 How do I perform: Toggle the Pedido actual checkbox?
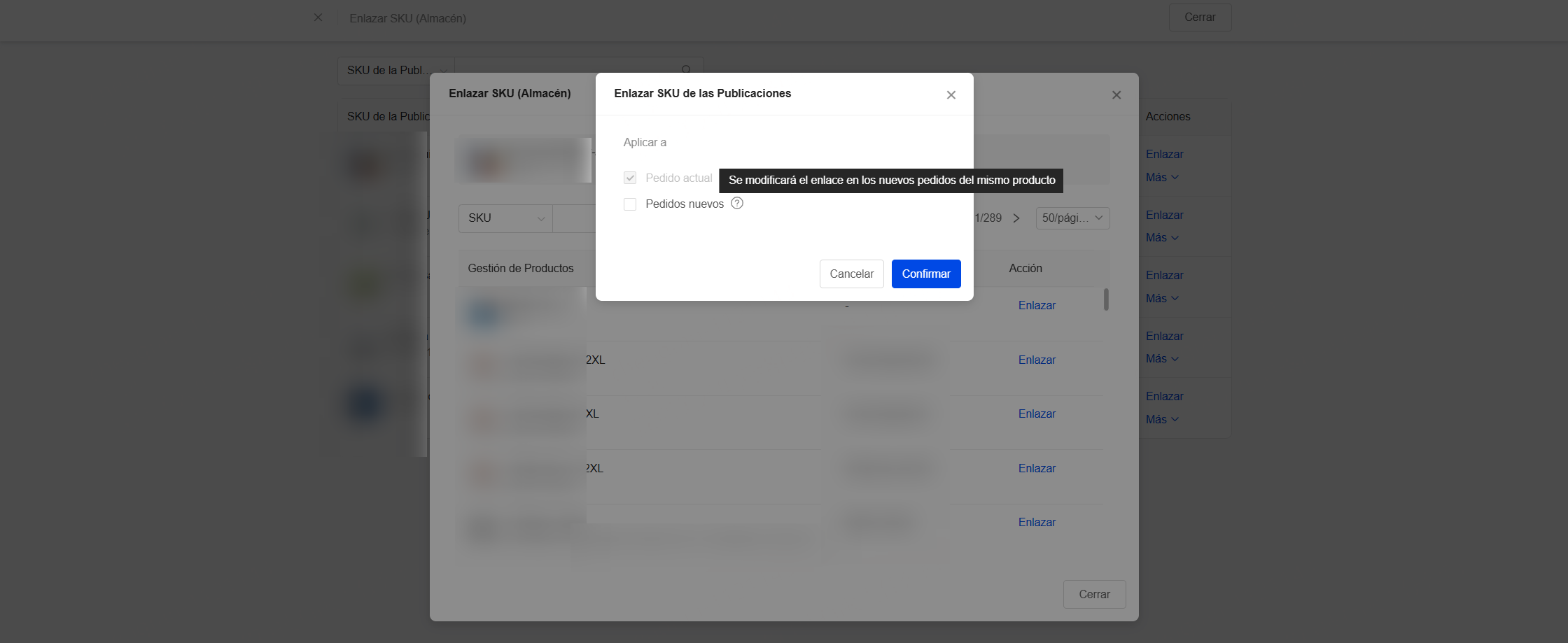pos(630,178)
